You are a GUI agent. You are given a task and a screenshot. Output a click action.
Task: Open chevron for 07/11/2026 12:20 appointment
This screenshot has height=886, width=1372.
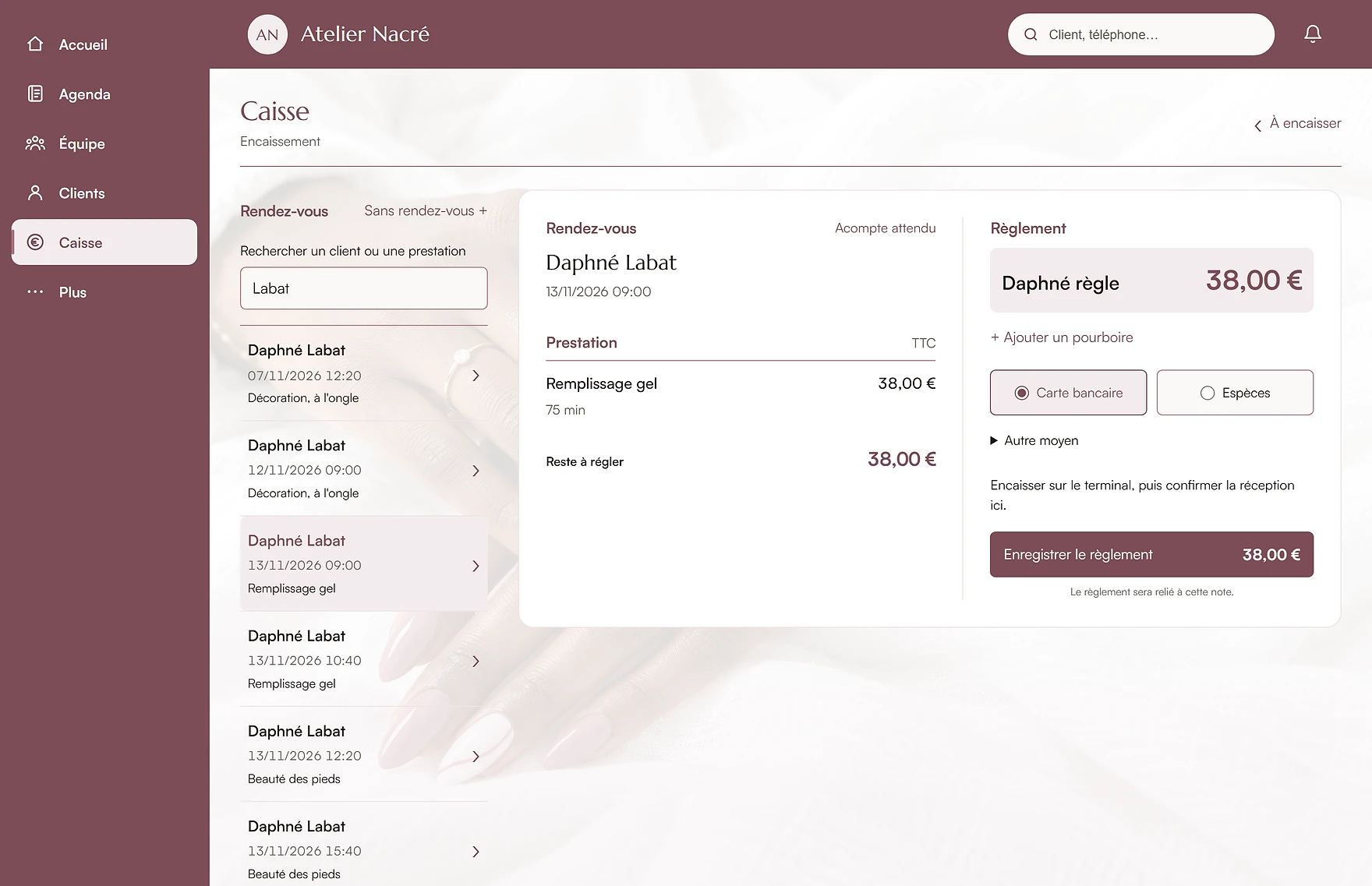click(476, 376)
